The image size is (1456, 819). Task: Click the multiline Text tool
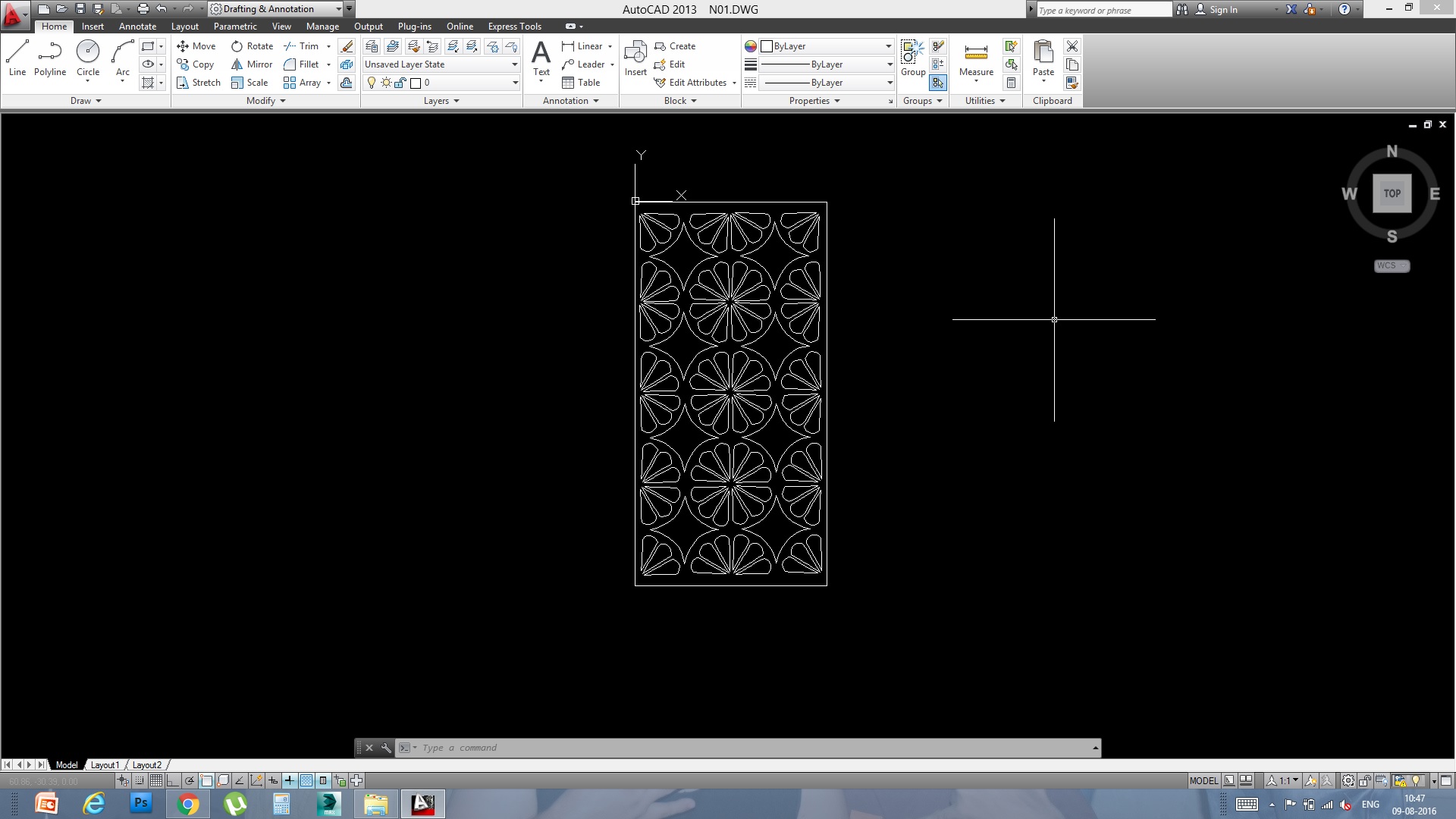coord(541,58)
